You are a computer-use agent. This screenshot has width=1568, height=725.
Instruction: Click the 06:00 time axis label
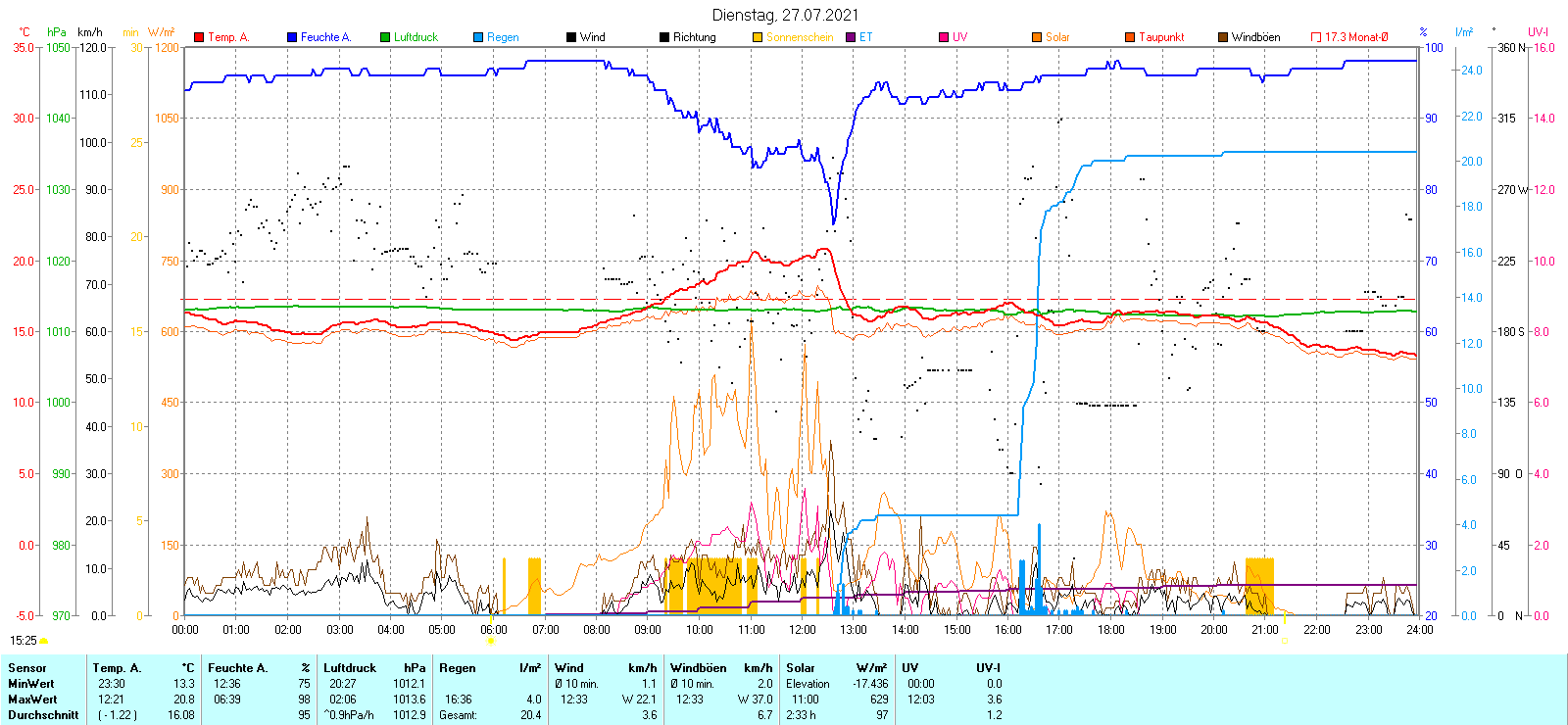click(x=494, y=630)
